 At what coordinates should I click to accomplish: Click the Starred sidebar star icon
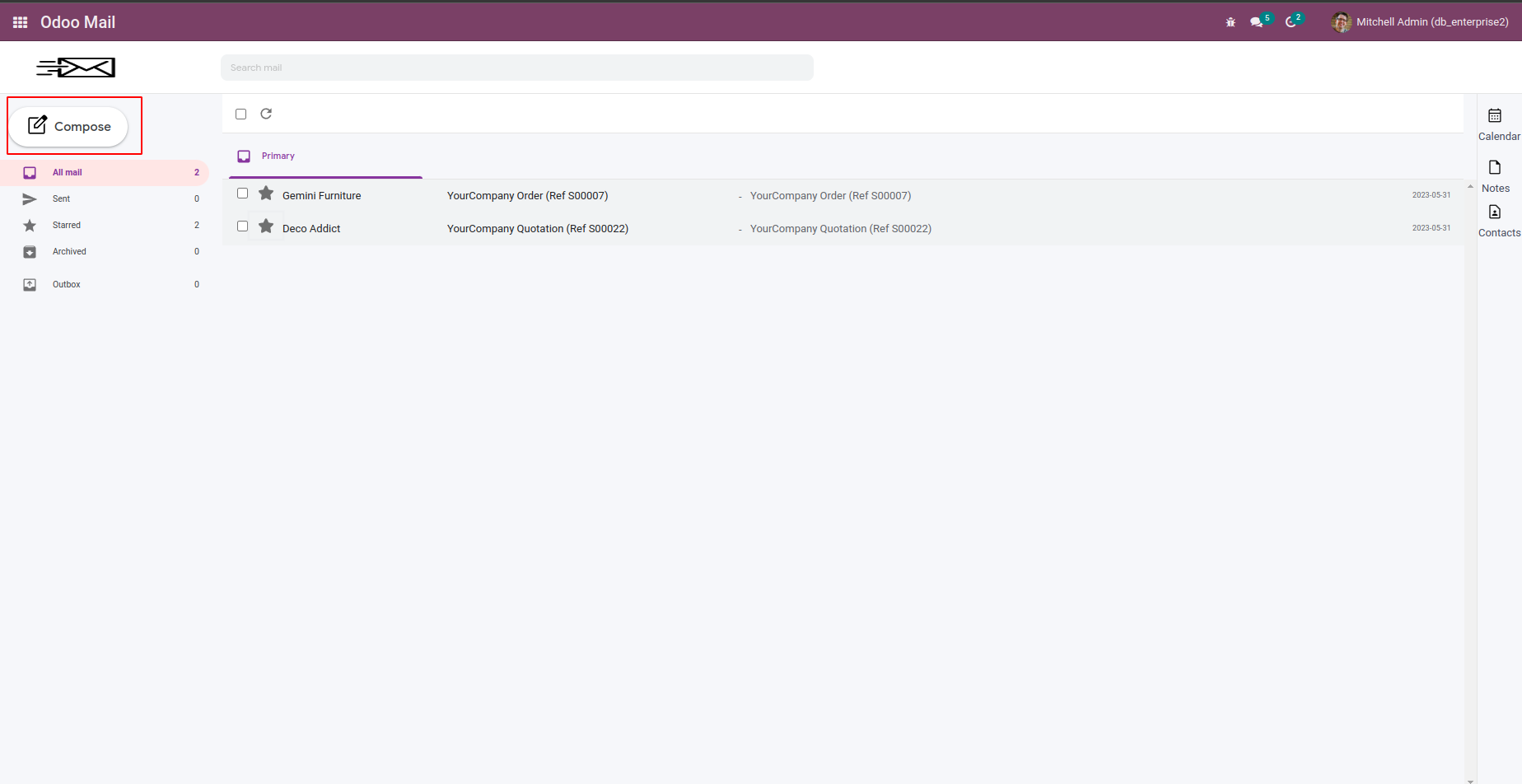click(30, 226)
